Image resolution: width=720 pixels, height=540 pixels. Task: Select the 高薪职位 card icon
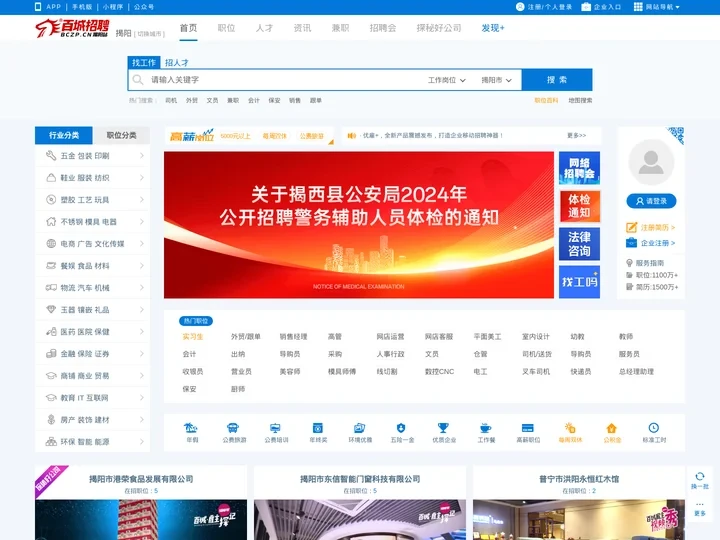[528, 428]
